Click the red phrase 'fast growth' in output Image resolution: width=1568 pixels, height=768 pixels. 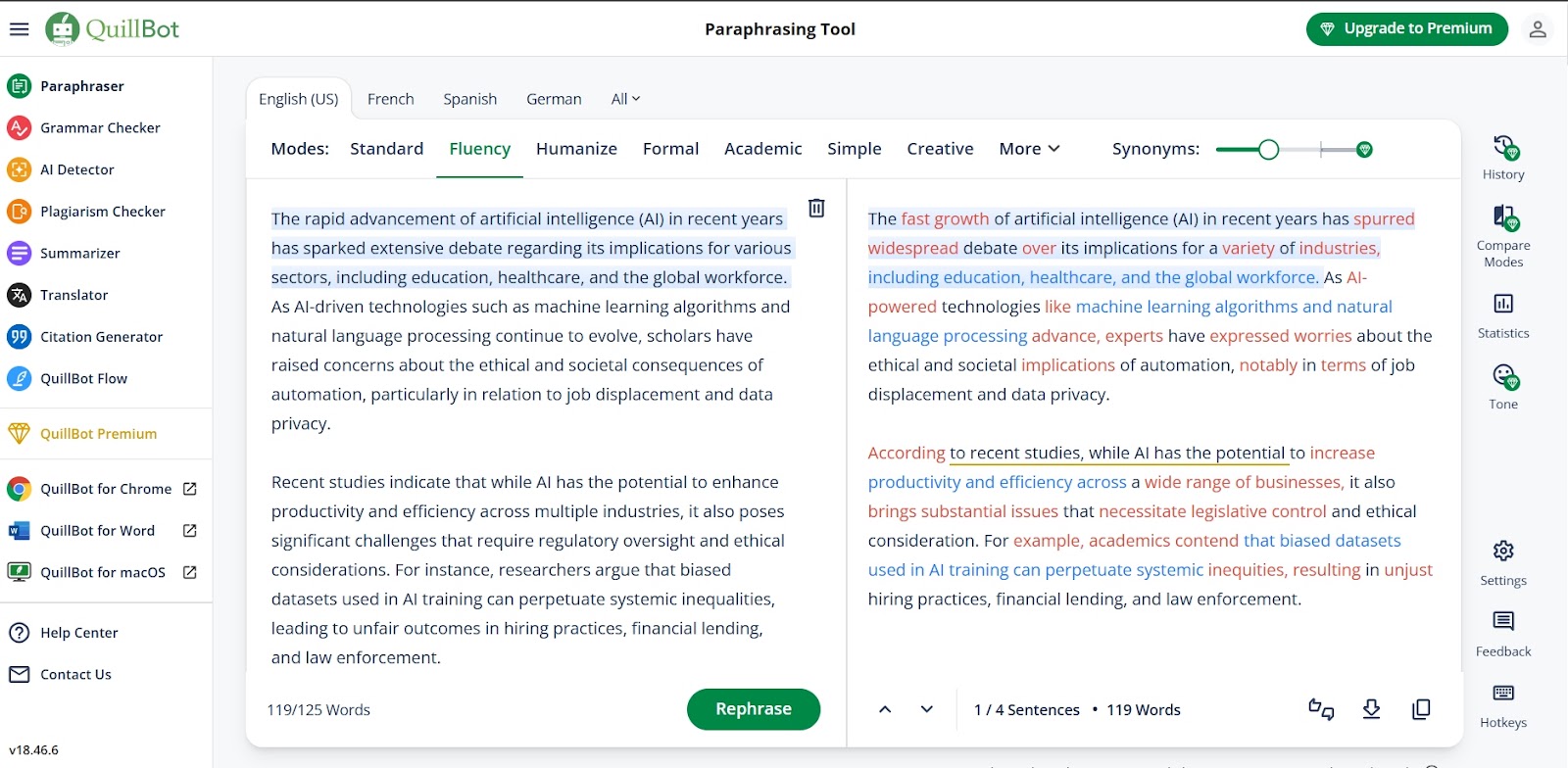[x=945, y=219]
